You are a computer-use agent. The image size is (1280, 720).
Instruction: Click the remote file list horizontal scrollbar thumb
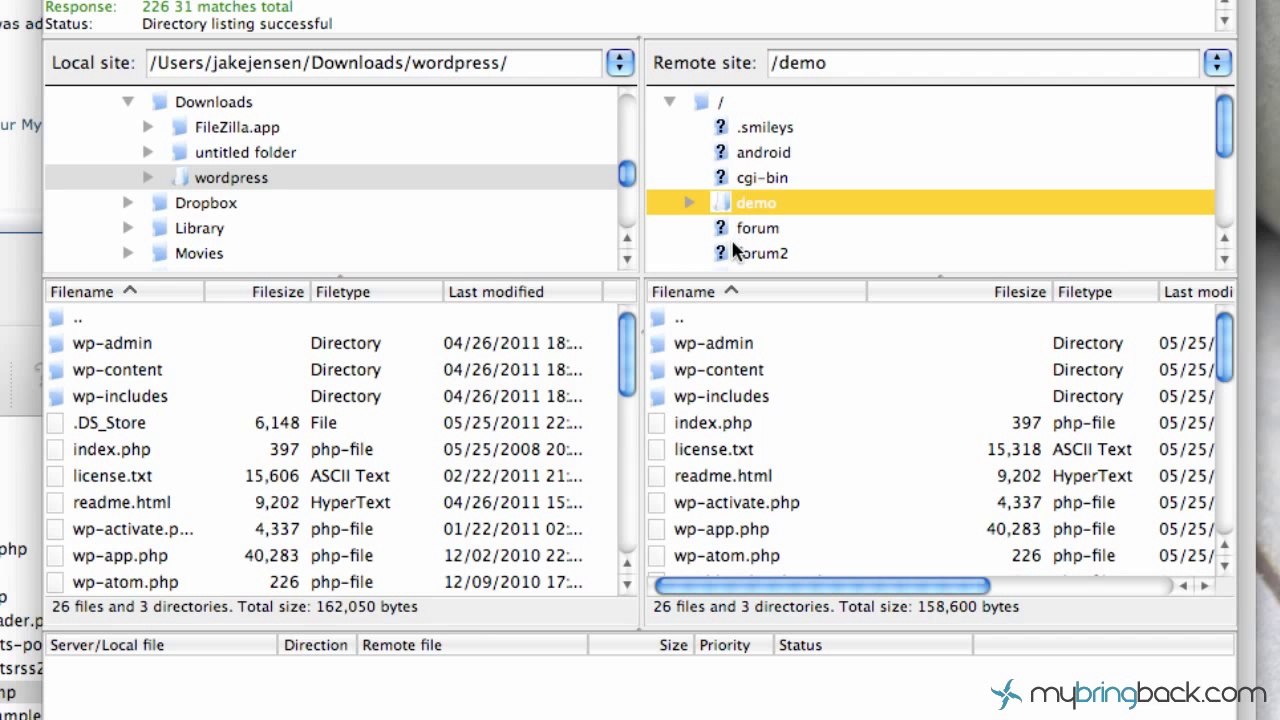coord(822,586)
